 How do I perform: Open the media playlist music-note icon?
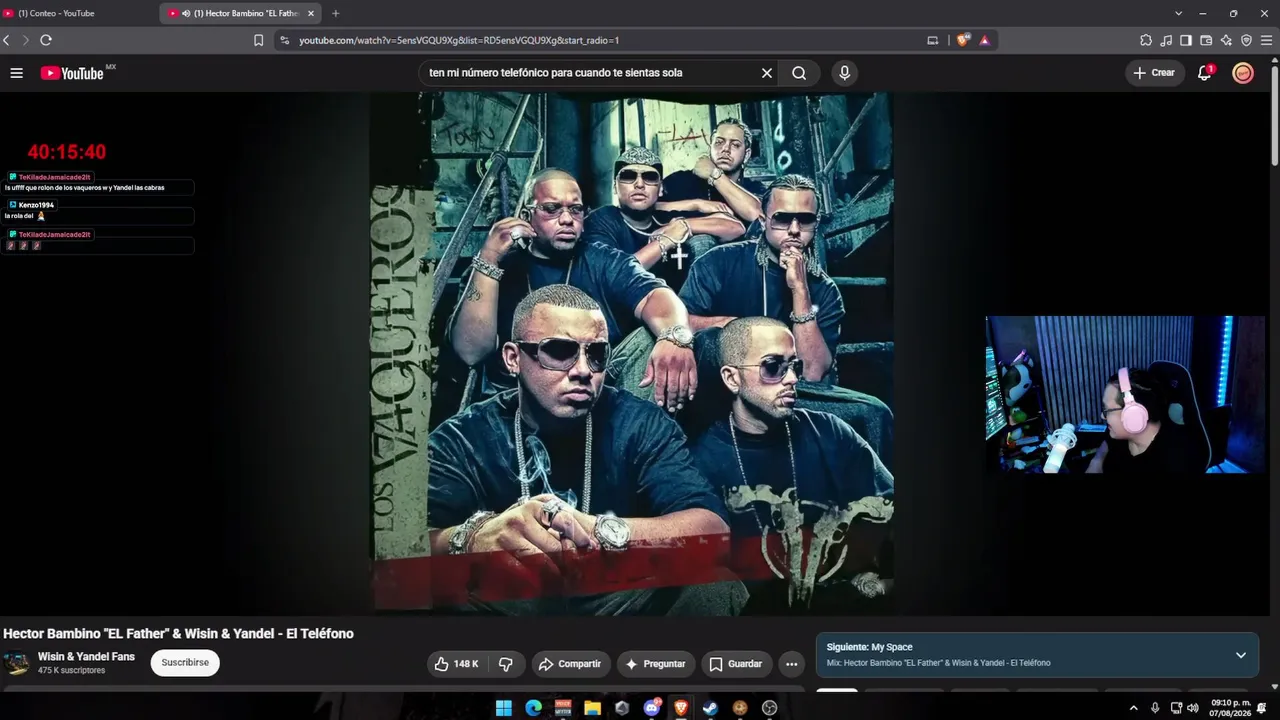click(x=1166, y=40)
